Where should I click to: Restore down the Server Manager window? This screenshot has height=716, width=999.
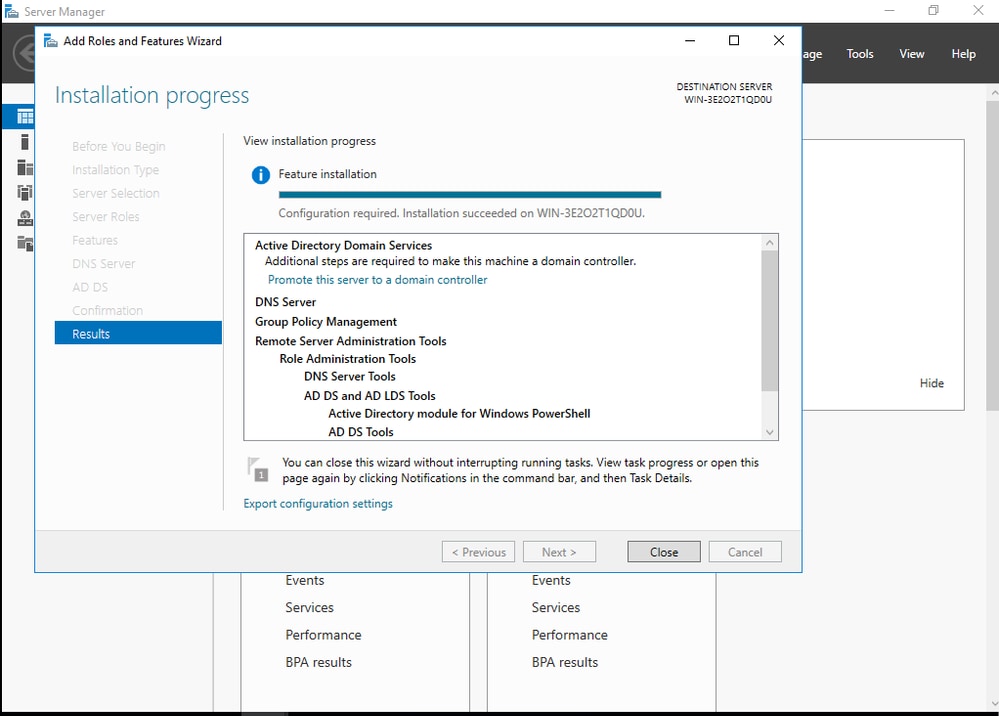[x=933, y=11]
